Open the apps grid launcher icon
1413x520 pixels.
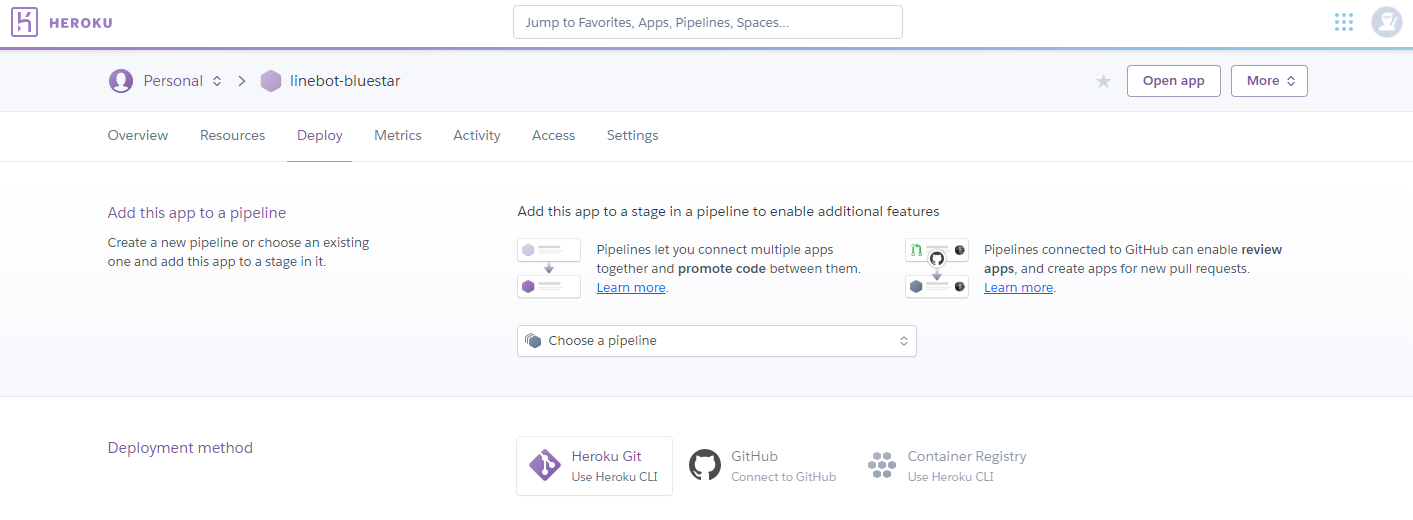1344,22
